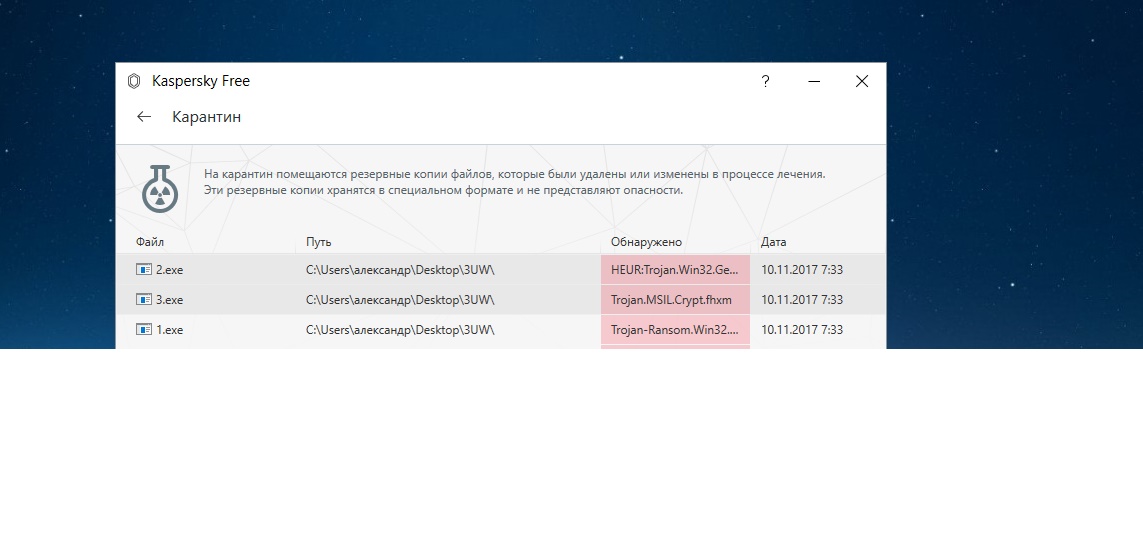Select the 2.exe file name
The height and width of the screenshot is (540, 1143).
(169, 270)
